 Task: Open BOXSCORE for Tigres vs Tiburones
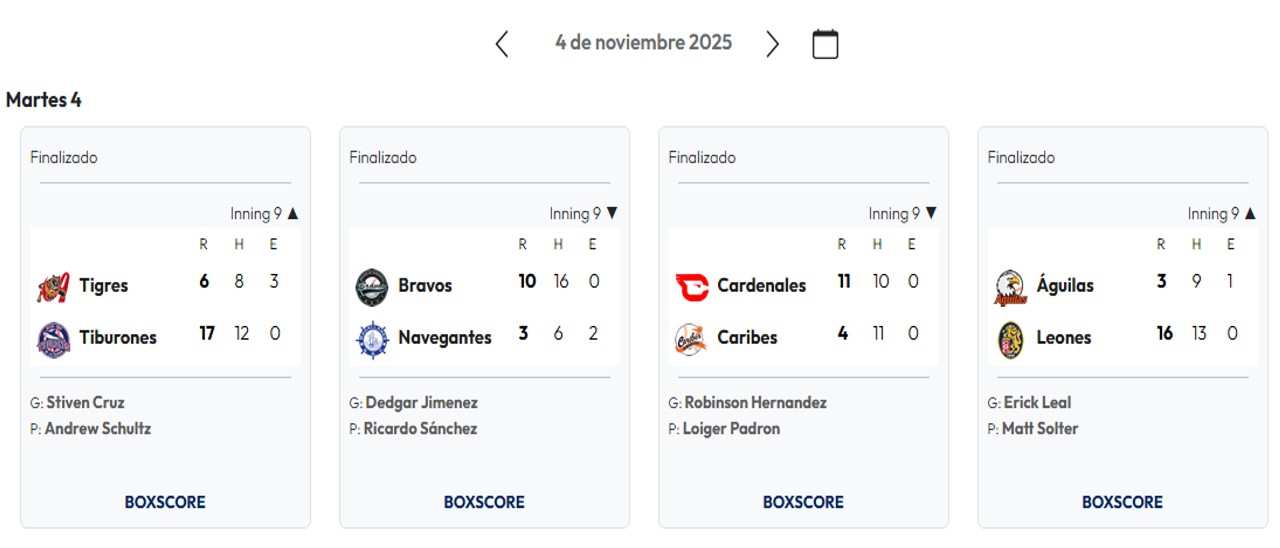pyautogui.click(x=165, y=502)
